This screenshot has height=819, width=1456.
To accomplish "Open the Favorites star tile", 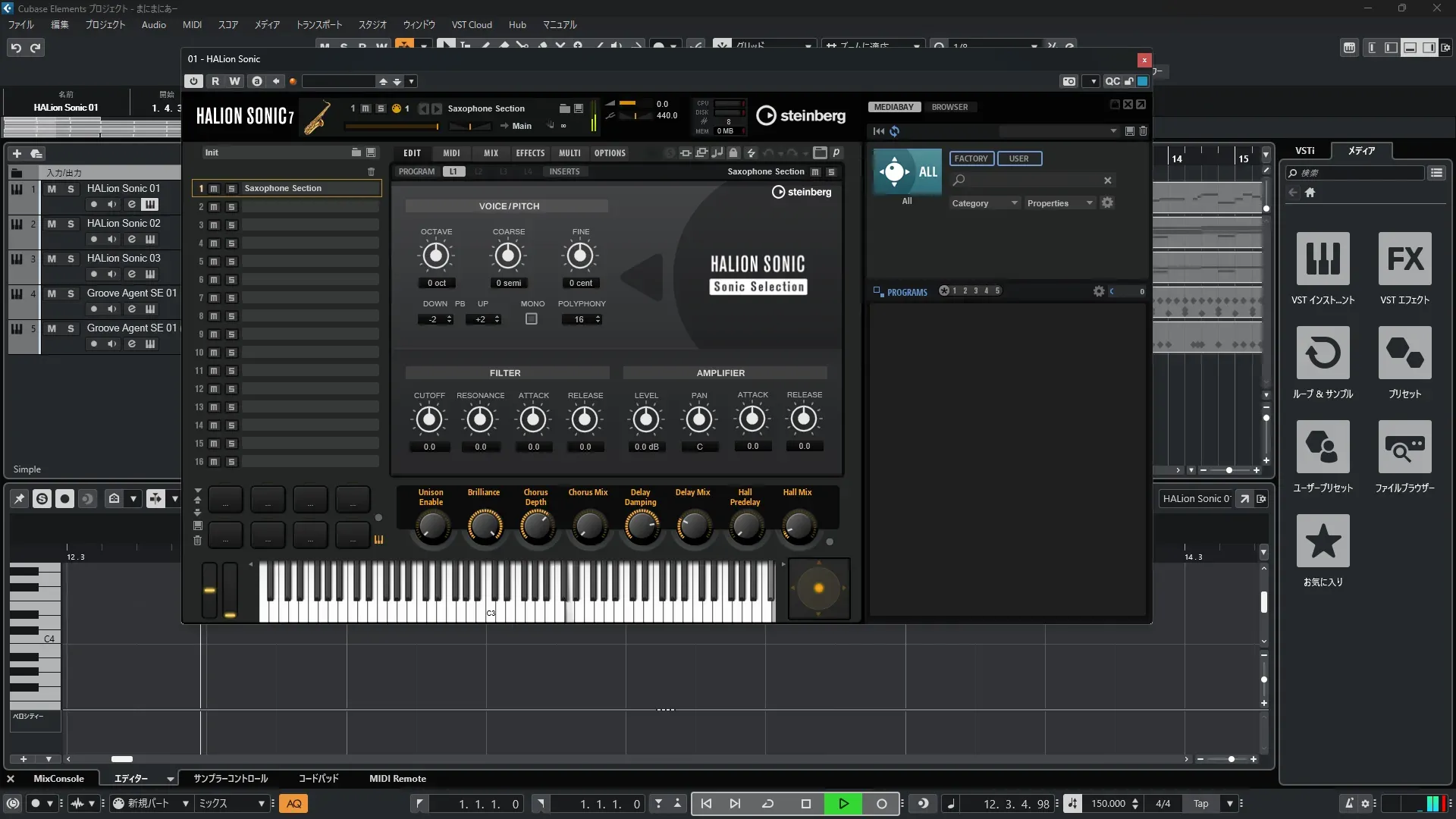I will pos(1323,541).
